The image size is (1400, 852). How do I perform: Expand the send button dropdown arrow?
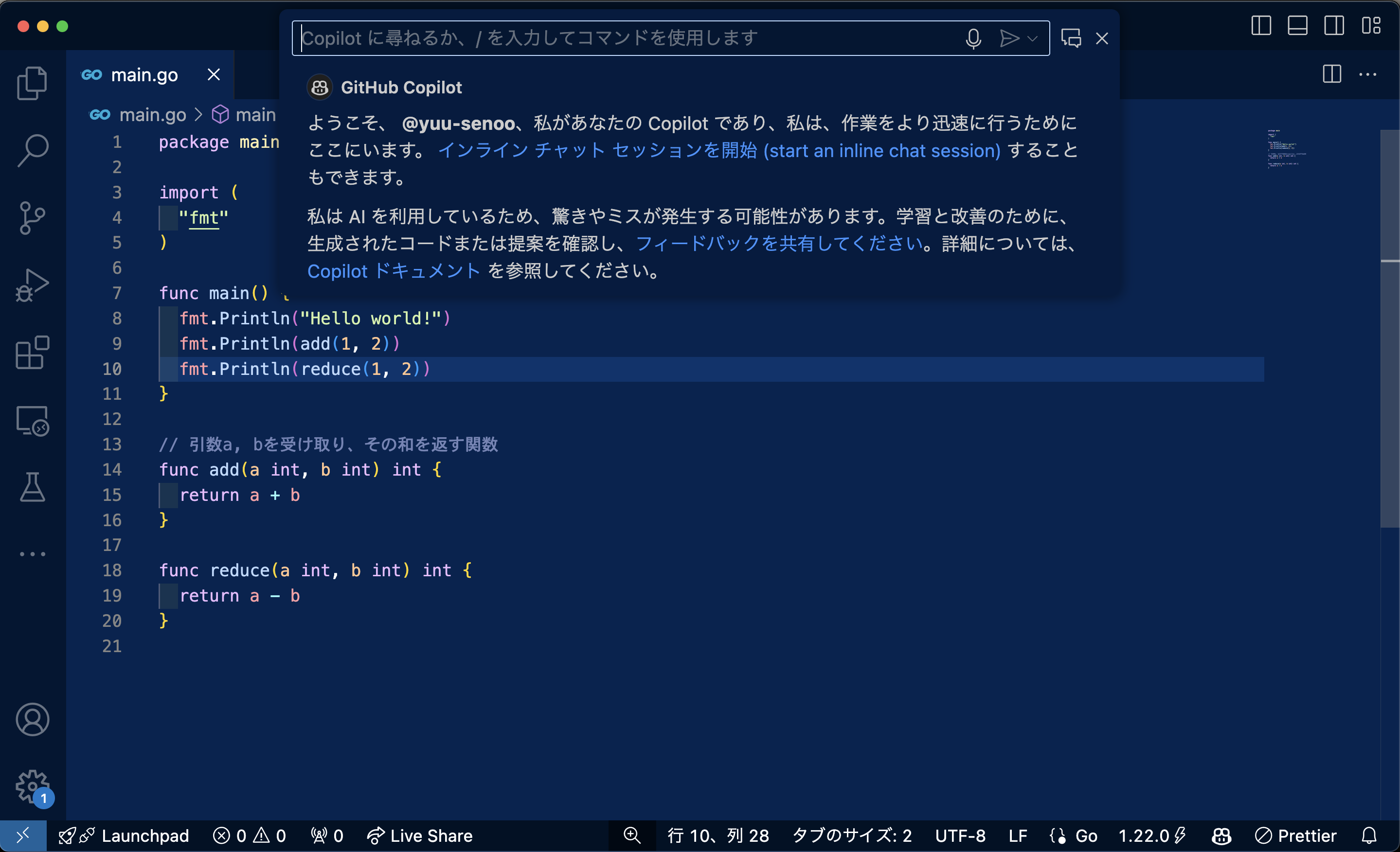1032,38
